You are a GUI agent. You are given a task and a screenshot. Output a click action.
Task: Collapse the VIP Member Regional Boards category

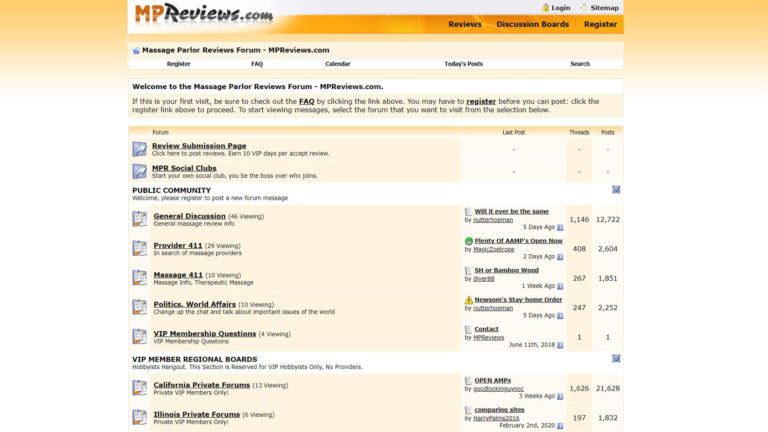(616, 358)
